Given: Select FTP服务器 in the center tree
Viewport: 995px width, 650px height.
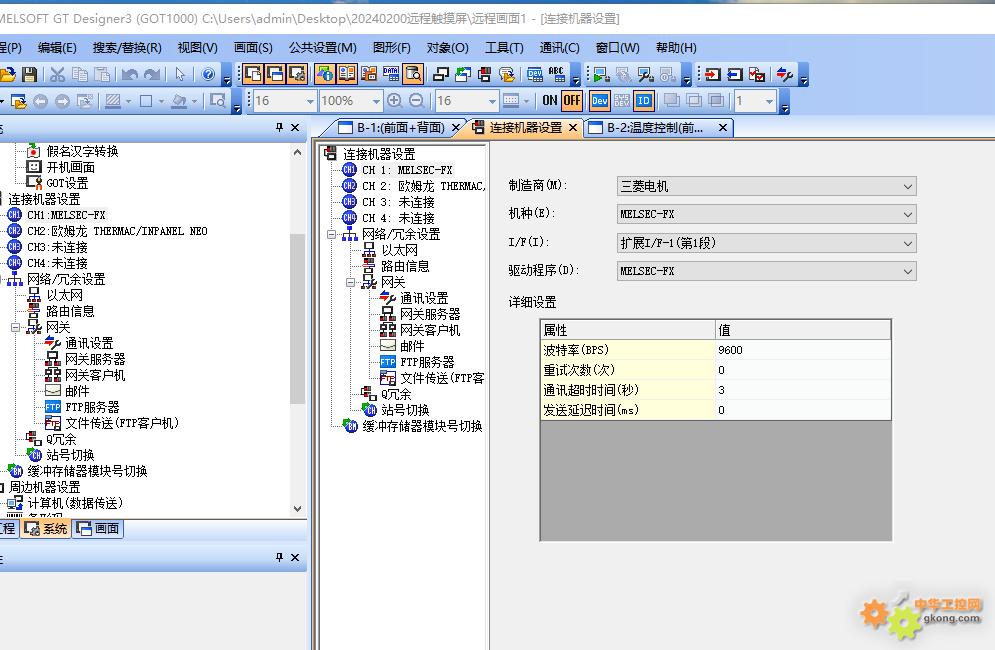Looking at the screenshot, I should coord(426,362).
